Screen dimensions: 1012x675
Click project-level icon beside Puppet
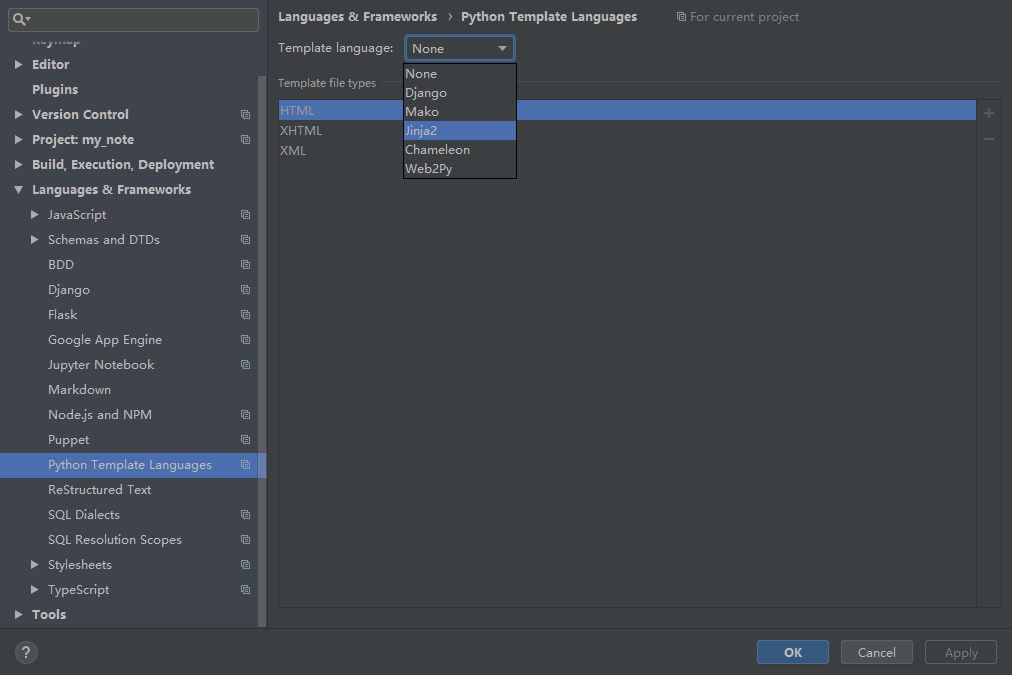coord(245,439)
